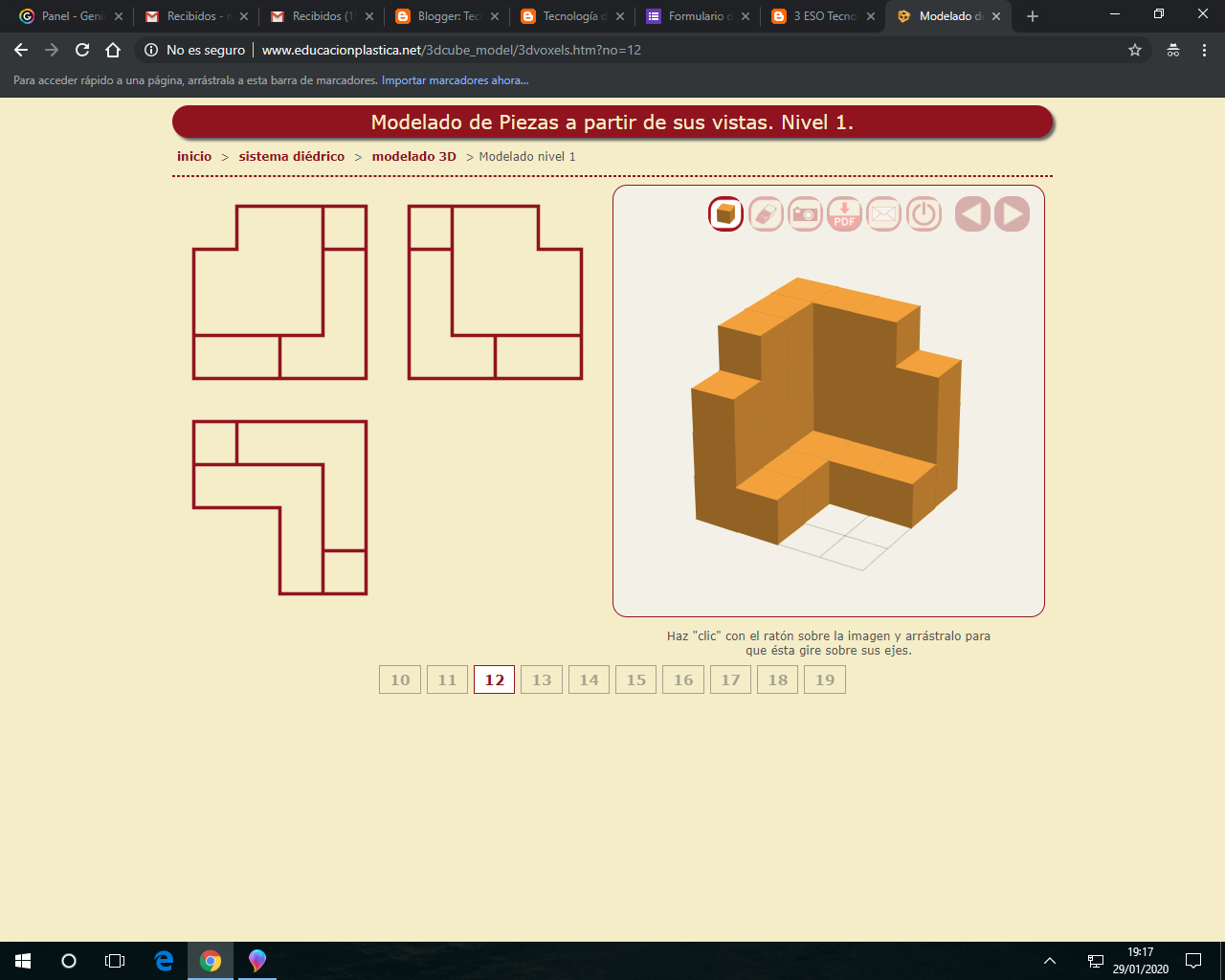
Task: Open exercise number 18
Action: (778, 679)
